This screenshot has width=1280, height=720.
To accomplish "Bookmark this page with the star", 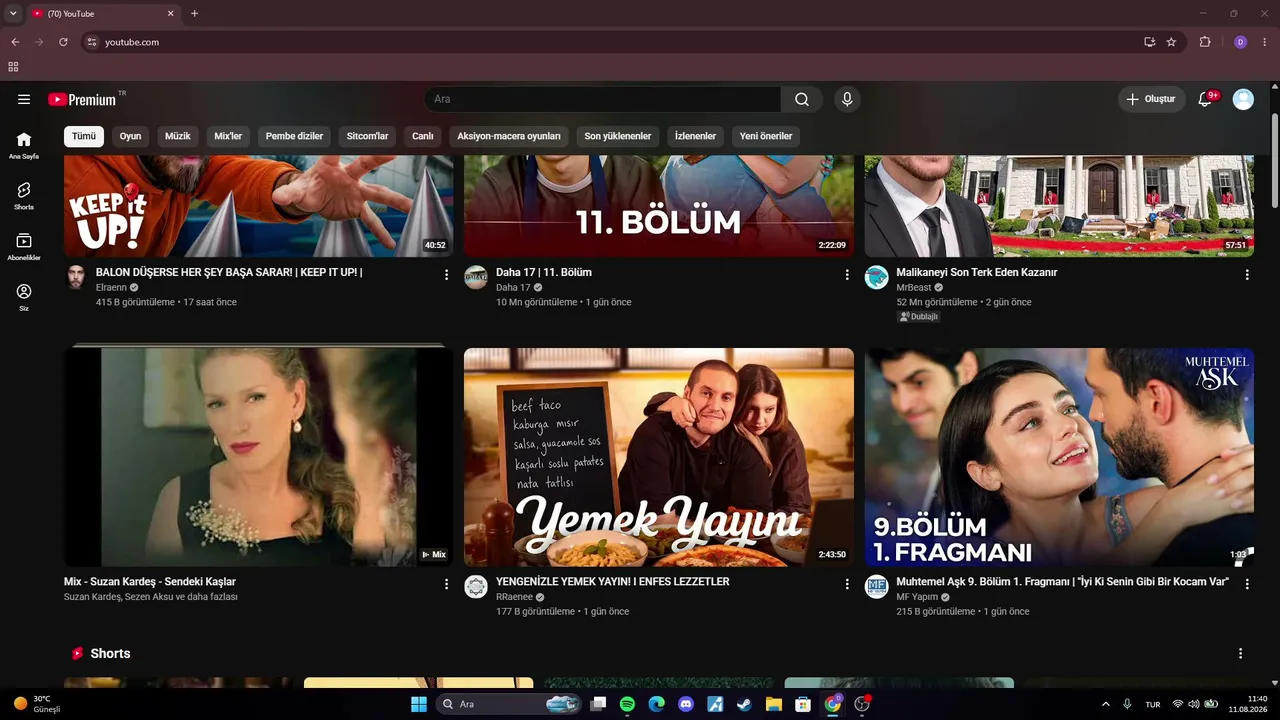I will coord(1171,42).
